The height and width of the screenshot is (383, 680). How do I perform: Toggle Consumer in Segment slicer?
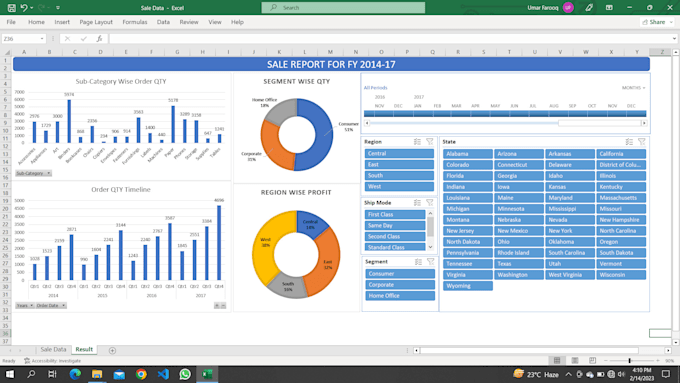(400, 274)
